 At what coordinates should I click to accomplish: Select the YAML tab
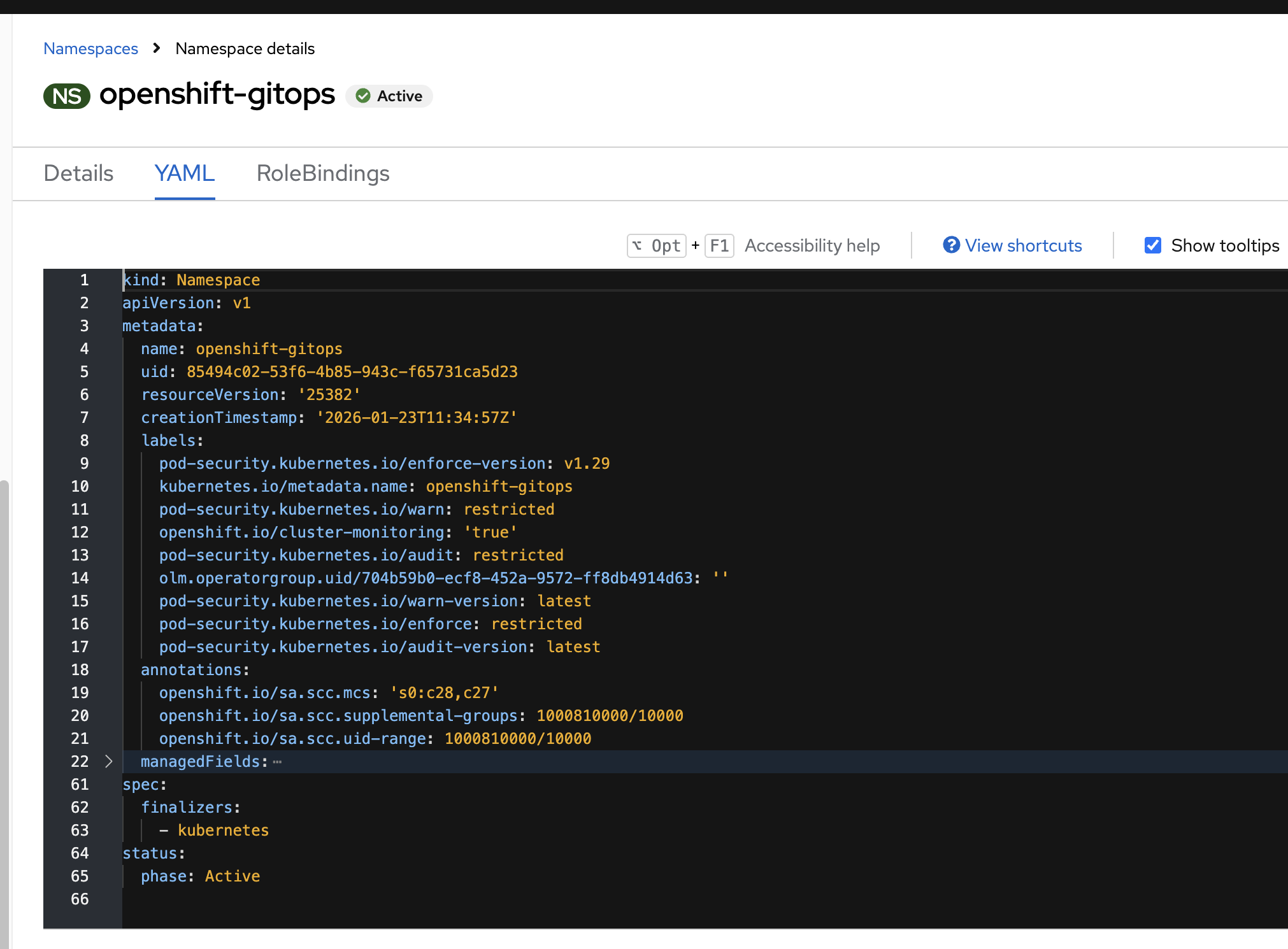185,173
